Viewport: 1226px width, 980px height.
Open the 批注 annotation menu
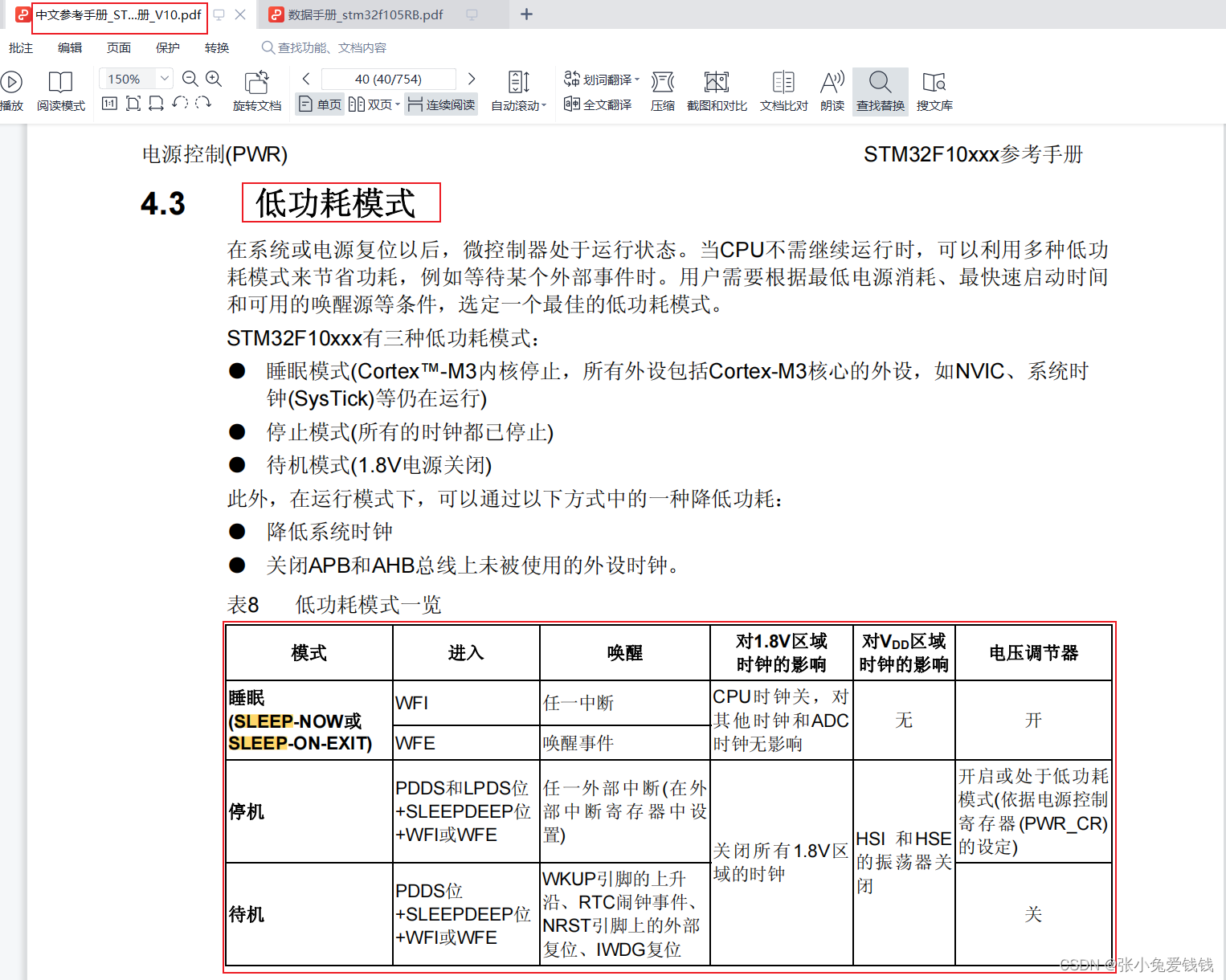(x=21, y=48)
